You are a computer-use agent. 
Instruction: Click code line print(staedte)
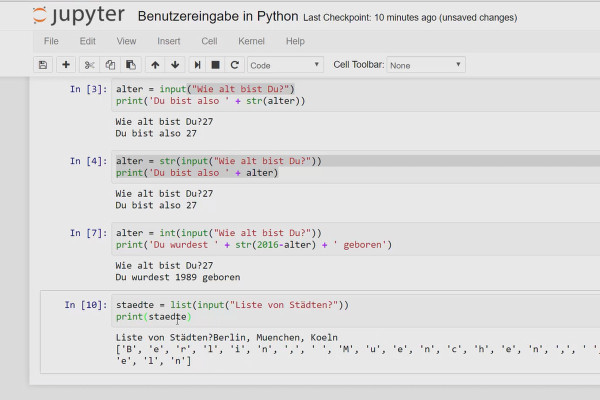[x=153, y=317]
